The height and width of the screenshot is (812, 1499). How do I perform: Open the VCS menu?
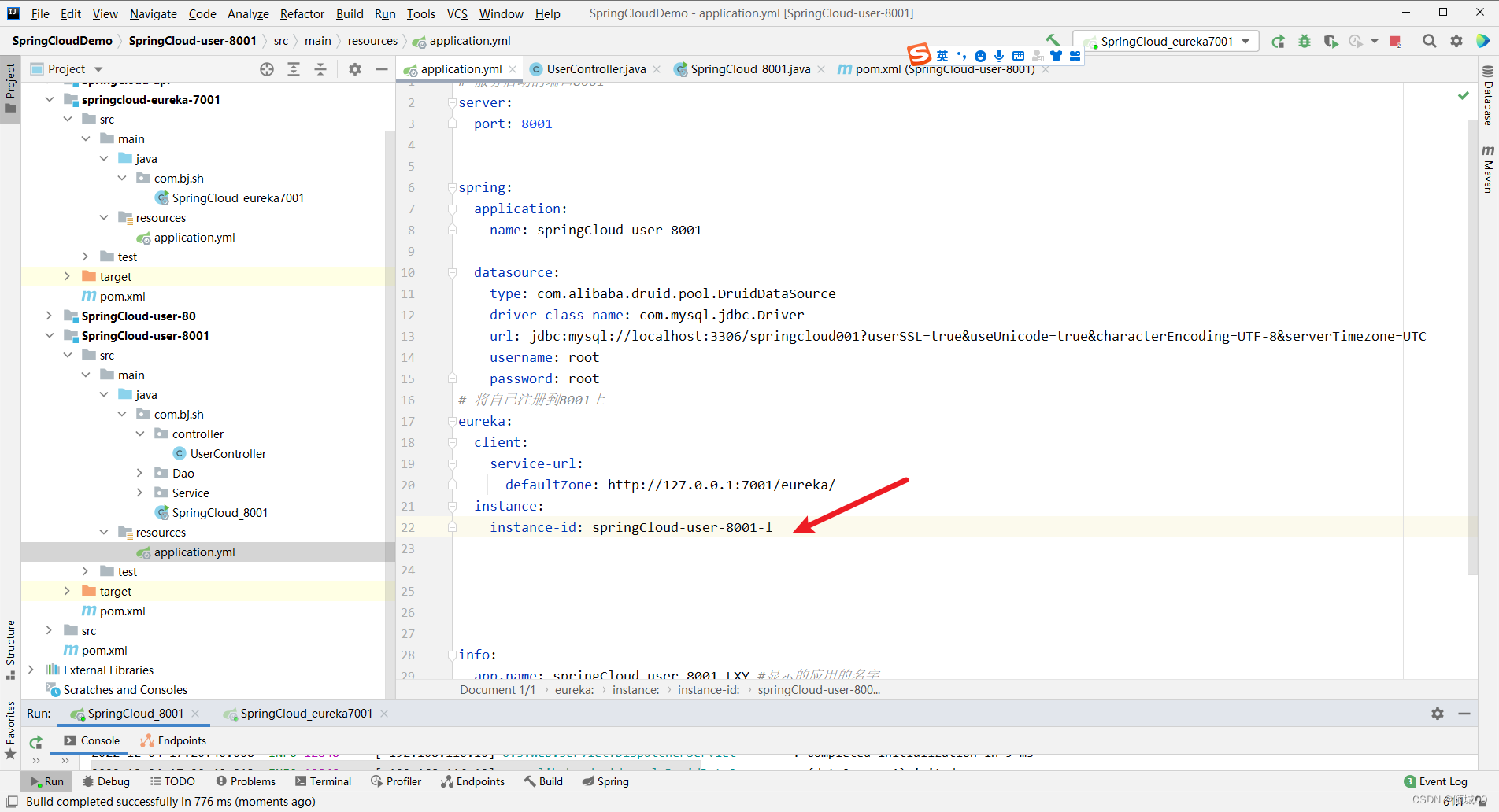[x=457, y=13]
